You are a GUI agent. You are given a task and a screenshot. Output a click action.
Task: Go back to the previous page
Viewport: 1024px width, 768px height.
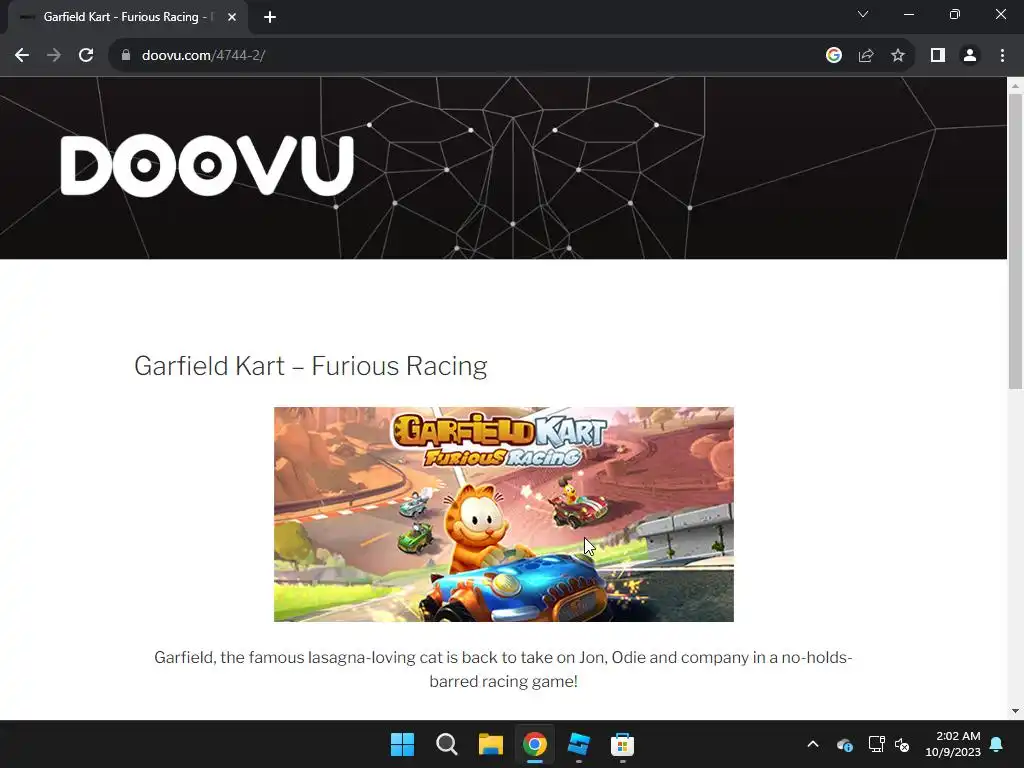22,56
